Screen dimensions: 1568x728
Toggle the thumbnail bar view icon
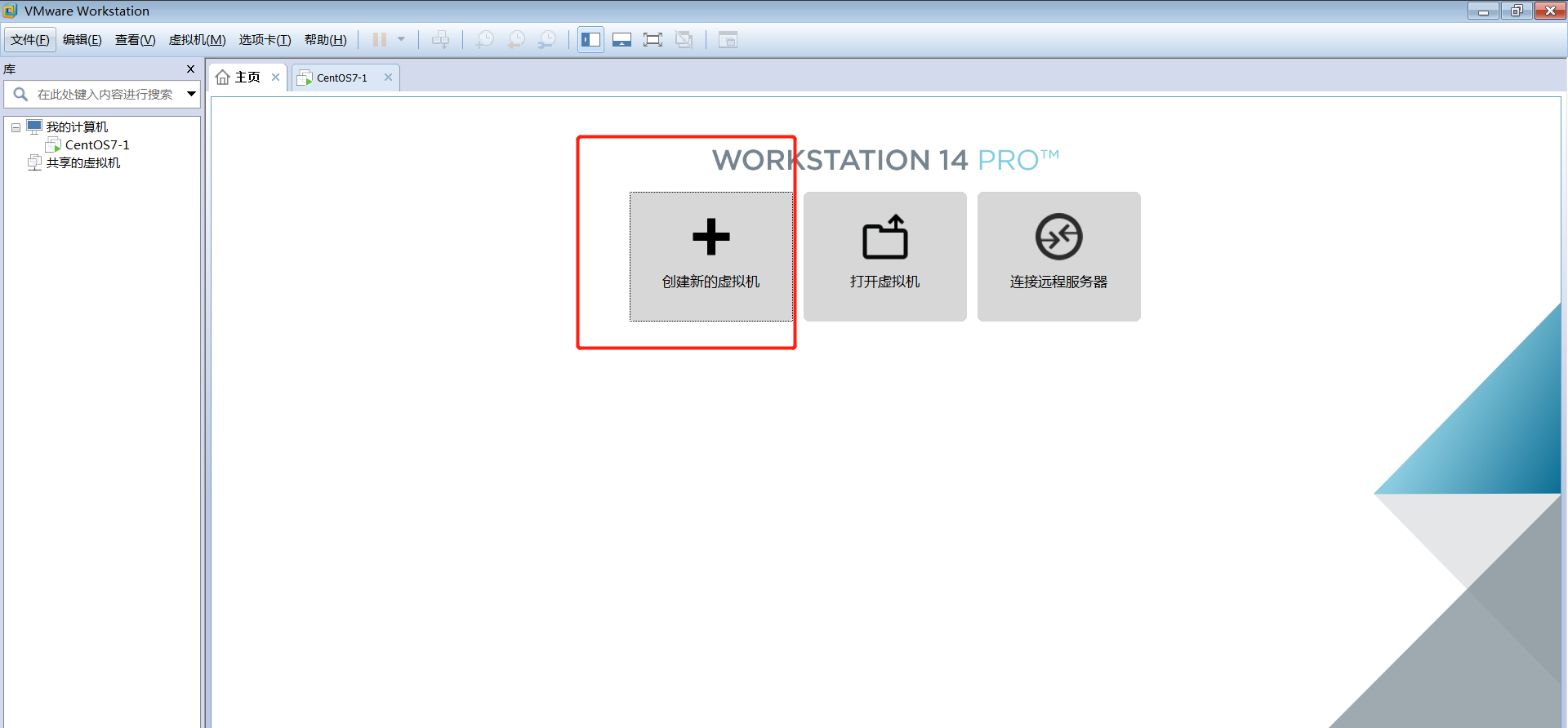click(x=622, y=39)
